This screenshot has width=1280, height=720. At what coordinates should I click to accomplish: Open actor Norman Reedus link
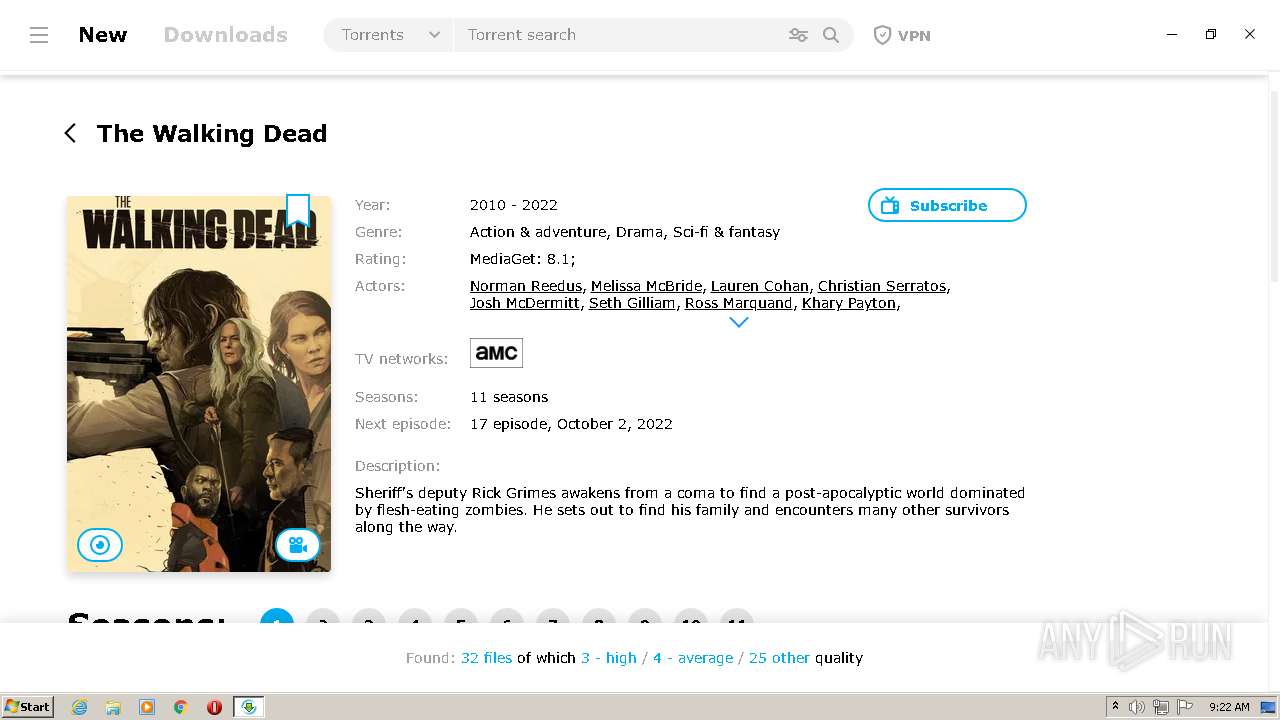coord(526,286)
